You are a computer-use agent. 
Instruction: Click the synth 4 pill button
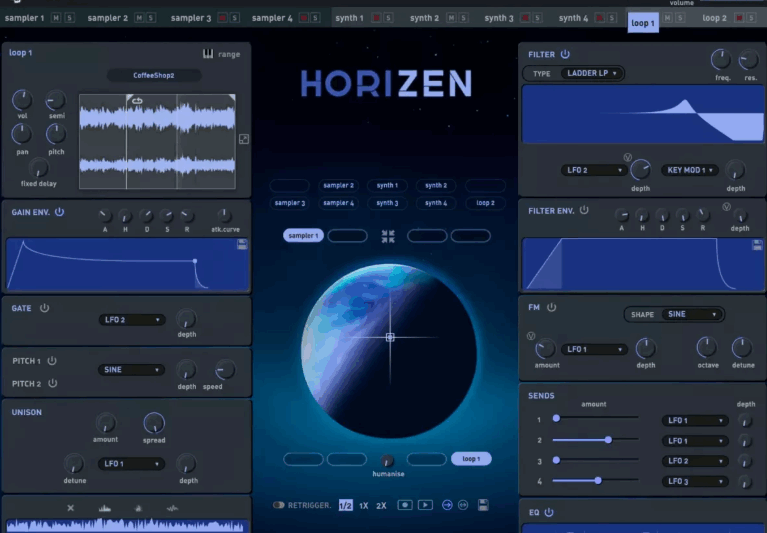(436, 203)
